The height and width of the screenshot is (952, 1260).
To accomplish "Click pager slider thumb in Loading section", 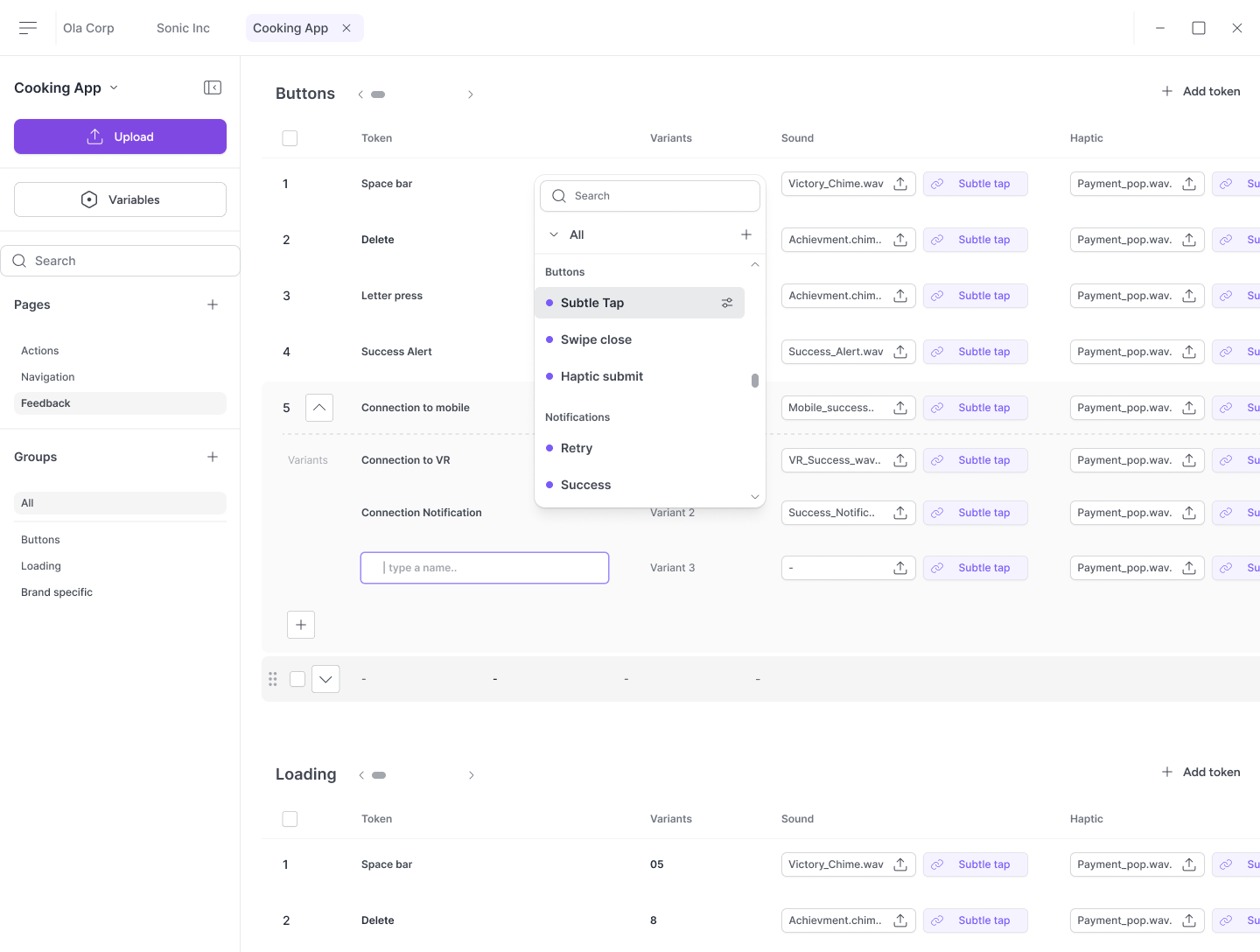I will (379, 775).
